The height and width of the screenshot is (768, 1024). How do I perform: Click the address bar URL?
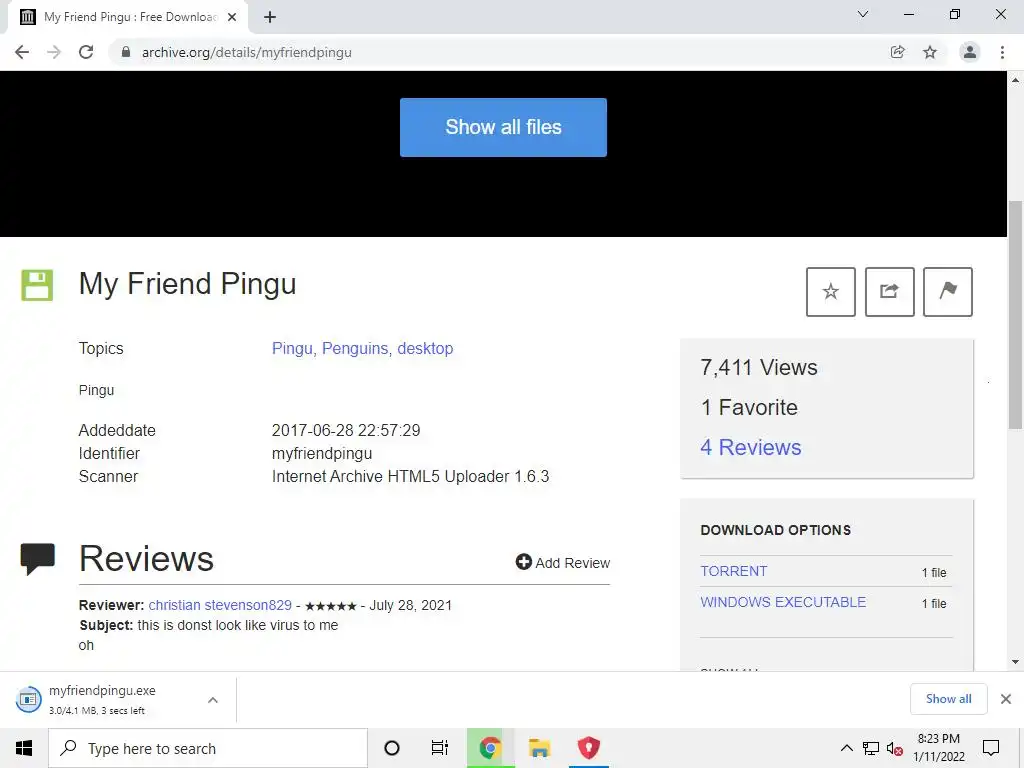246,52
